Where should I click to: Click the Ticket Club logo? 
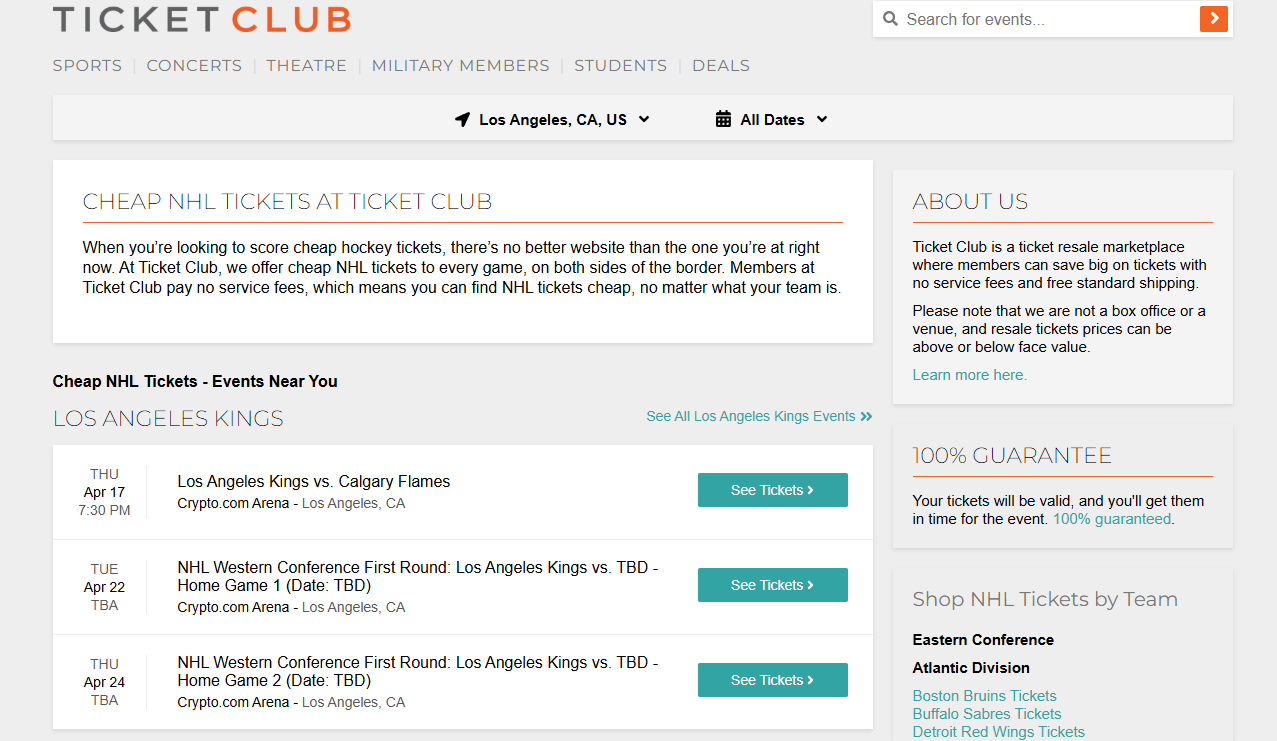[202, 19]
